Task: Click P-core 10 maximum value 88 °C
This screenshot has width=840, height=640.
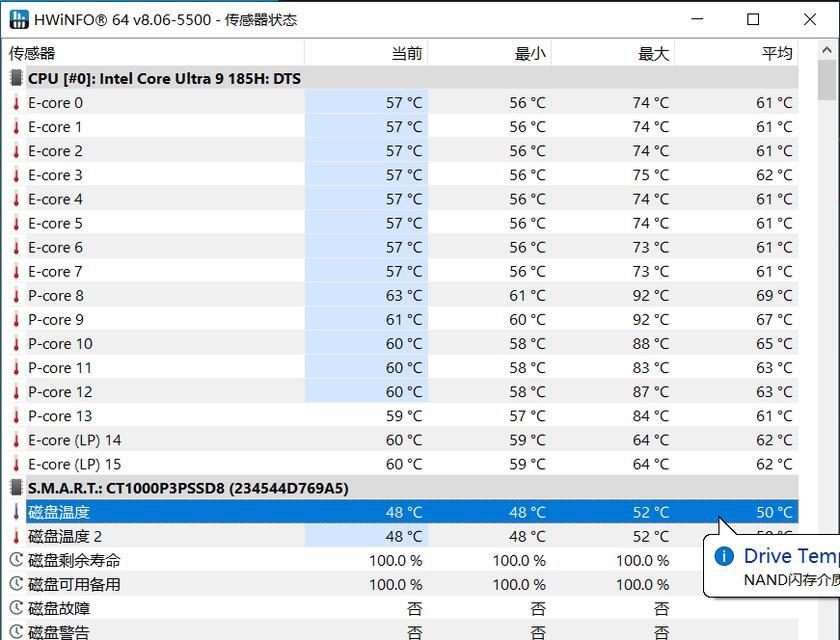Action: click(x=651, y=344)
